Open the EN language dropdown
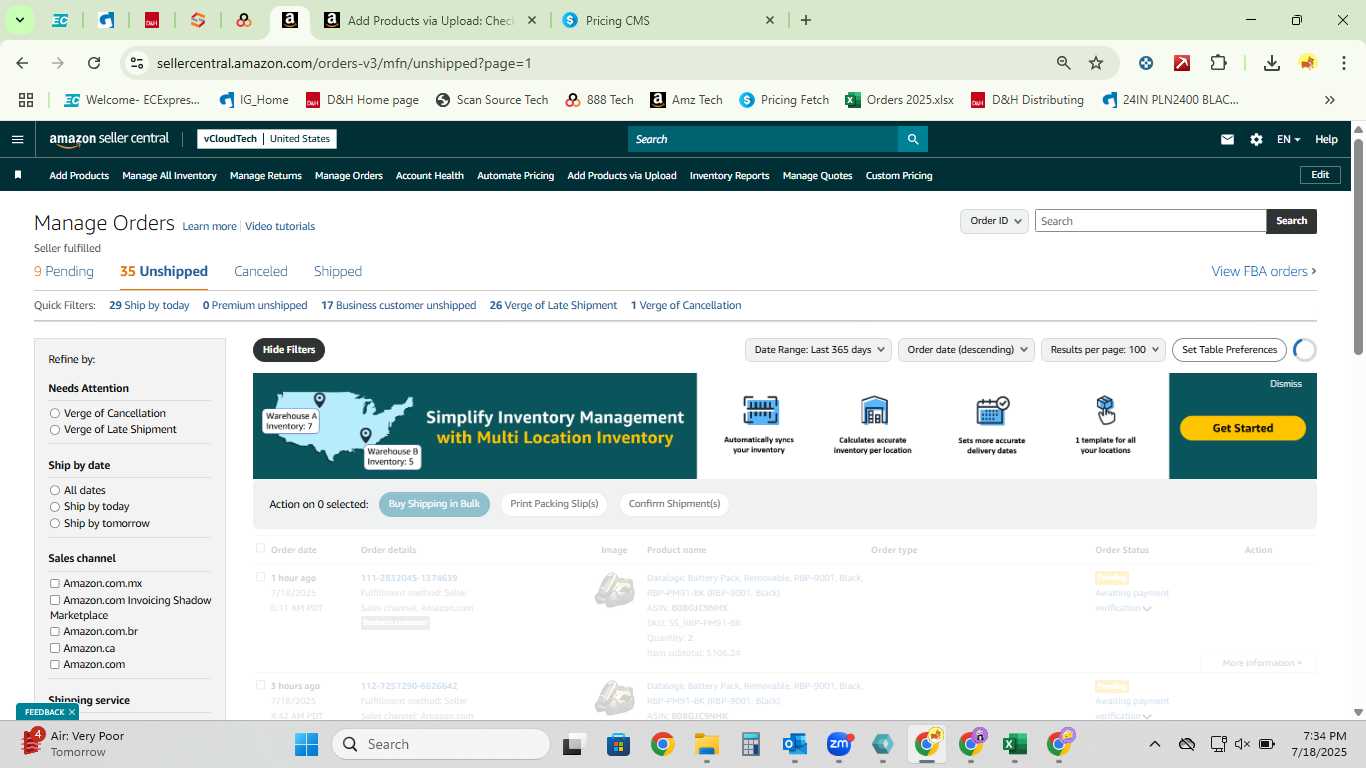Image resolution: width=1366 pixels, height=768 pixels. pyautogui.click(x=1288, y=139)
